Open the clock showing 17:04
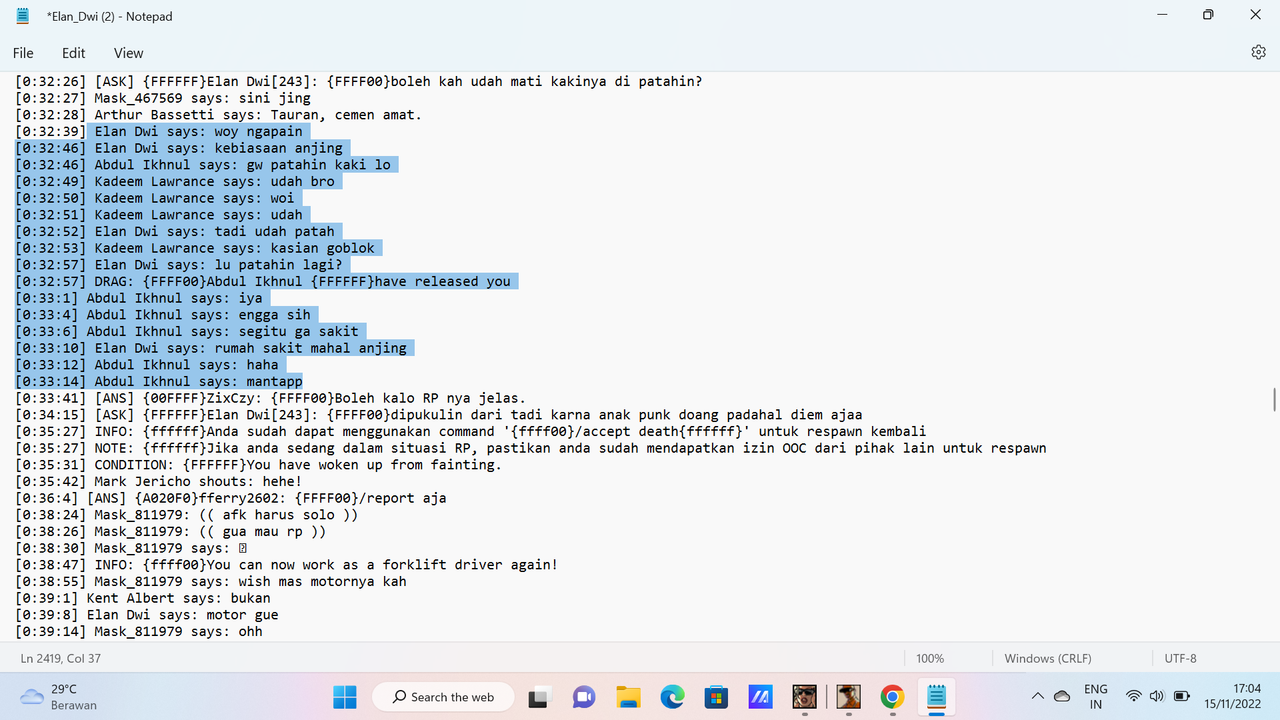Image resolution: width=1280 pixels, height=720 pixels. pyautogui.click(x=1234, y=696)
